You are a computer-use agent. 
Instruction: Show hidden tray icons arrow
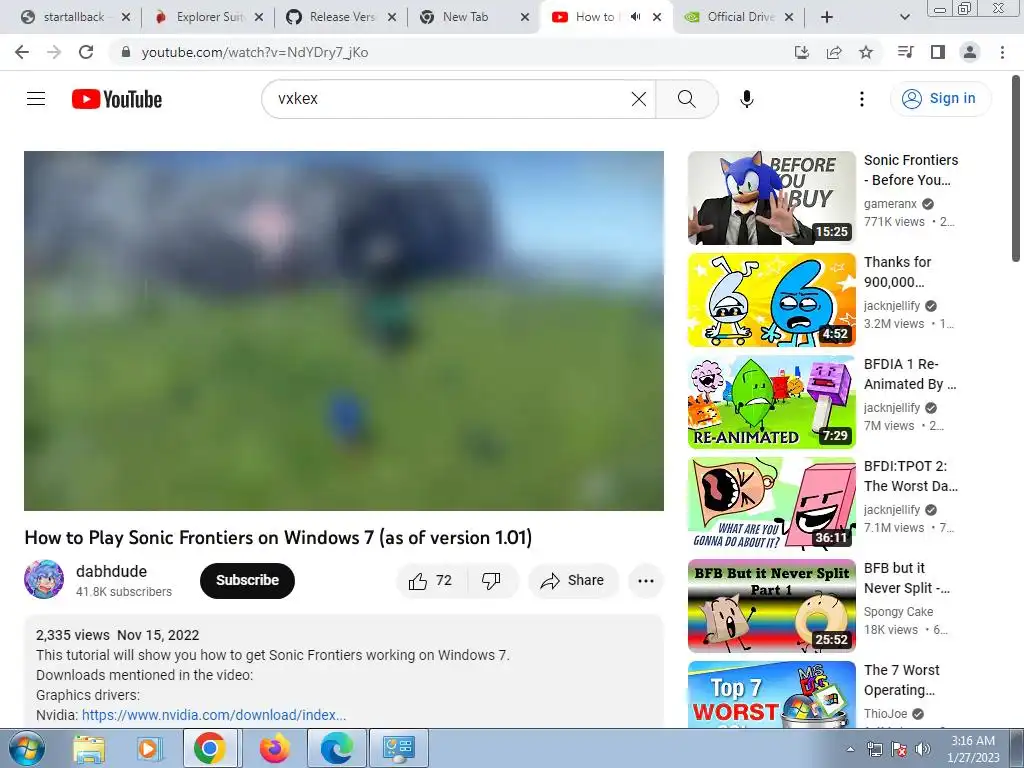click(x=850, y=749)
